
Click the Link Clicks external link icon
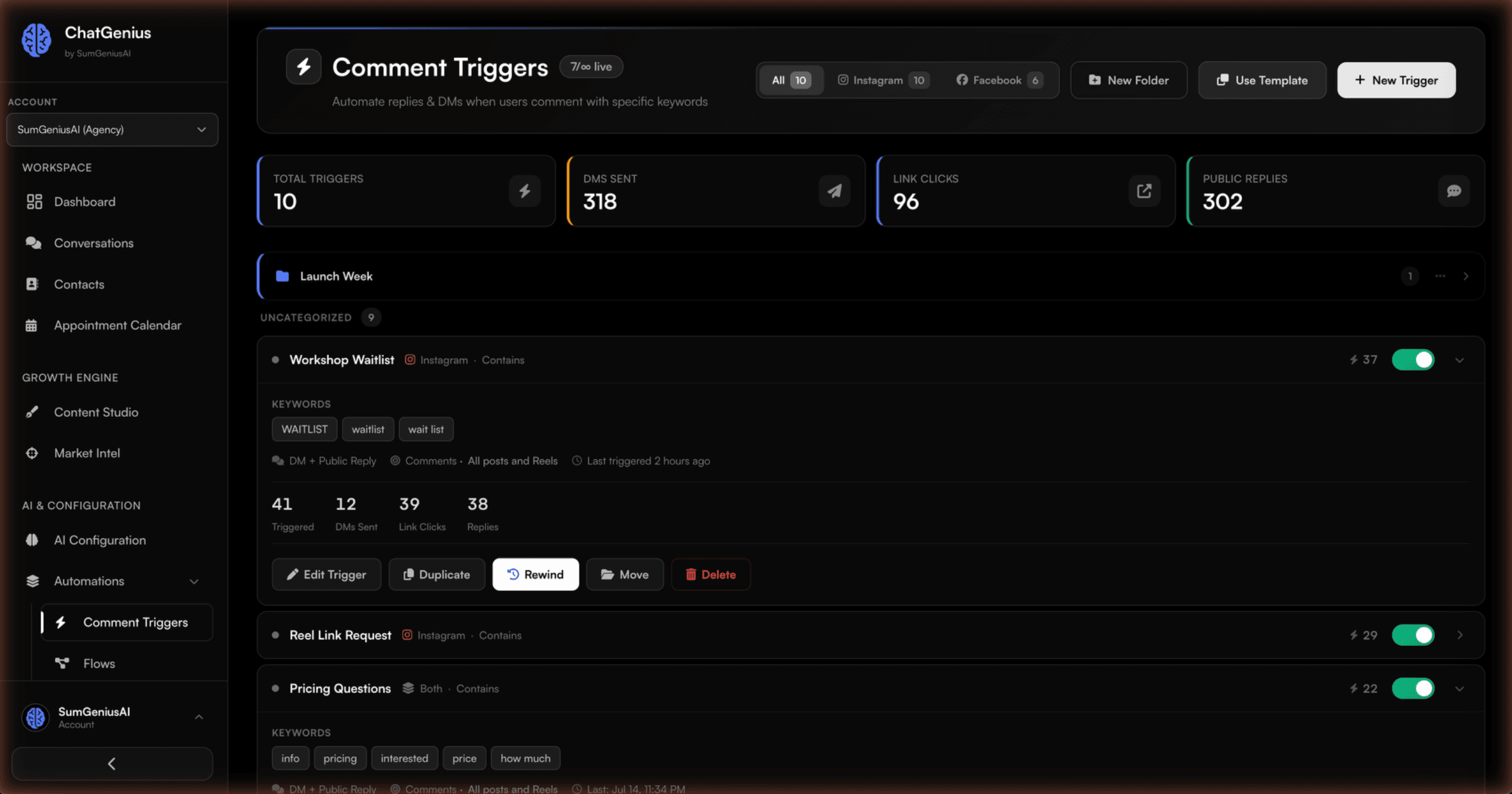click(1144, 191)
